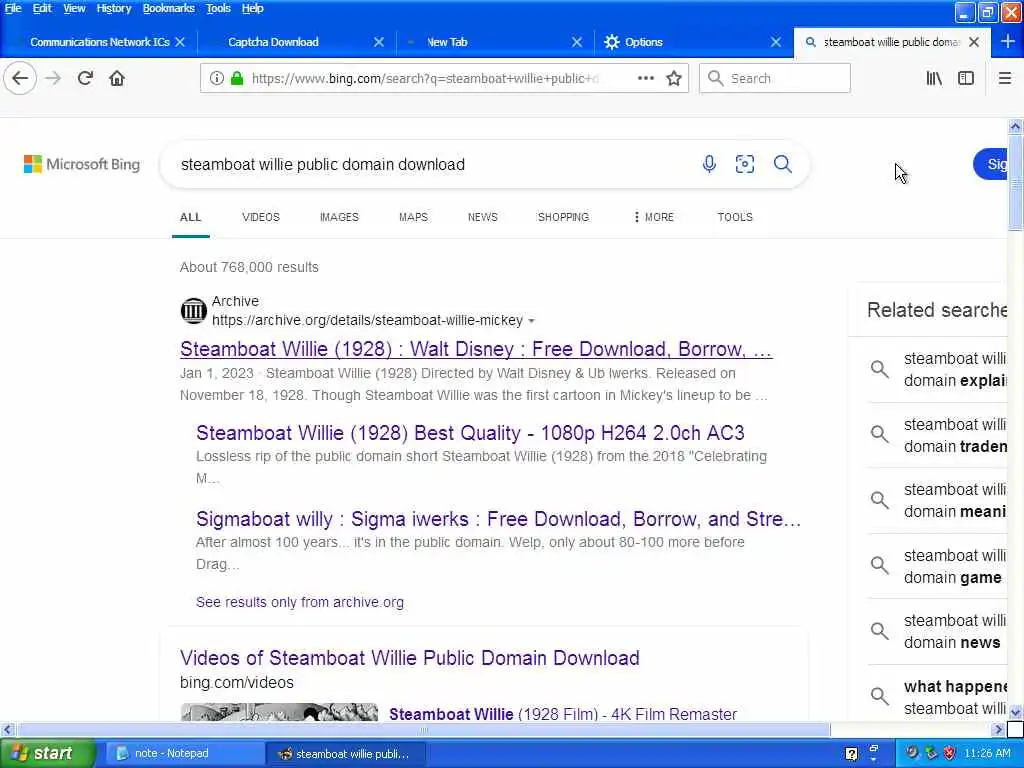This screenshot has height=768, width=1024.
Task: Select the IMAGES search tab
Action: [339, 217]
